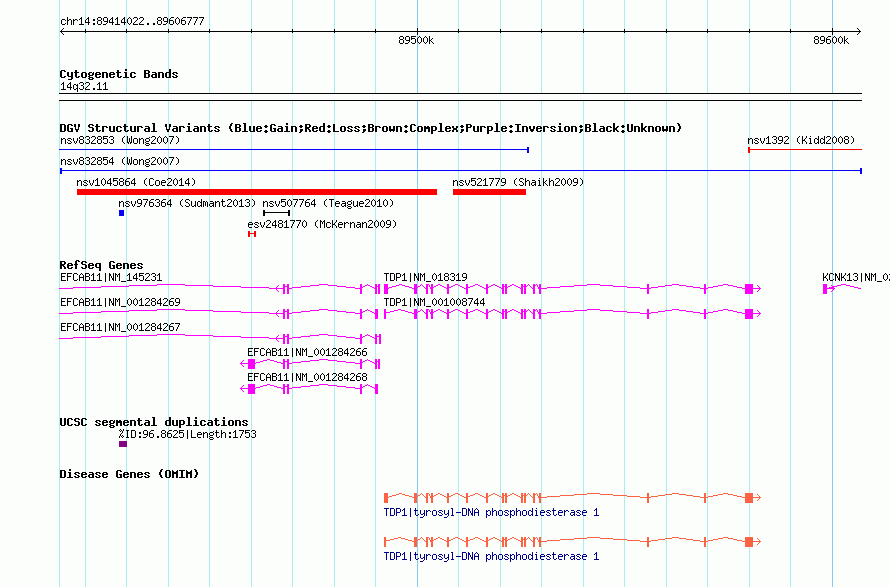
Task: Click the nsv976364 (Sudmant2013) label
Action: pyautogui.click(x=187, y=203)
